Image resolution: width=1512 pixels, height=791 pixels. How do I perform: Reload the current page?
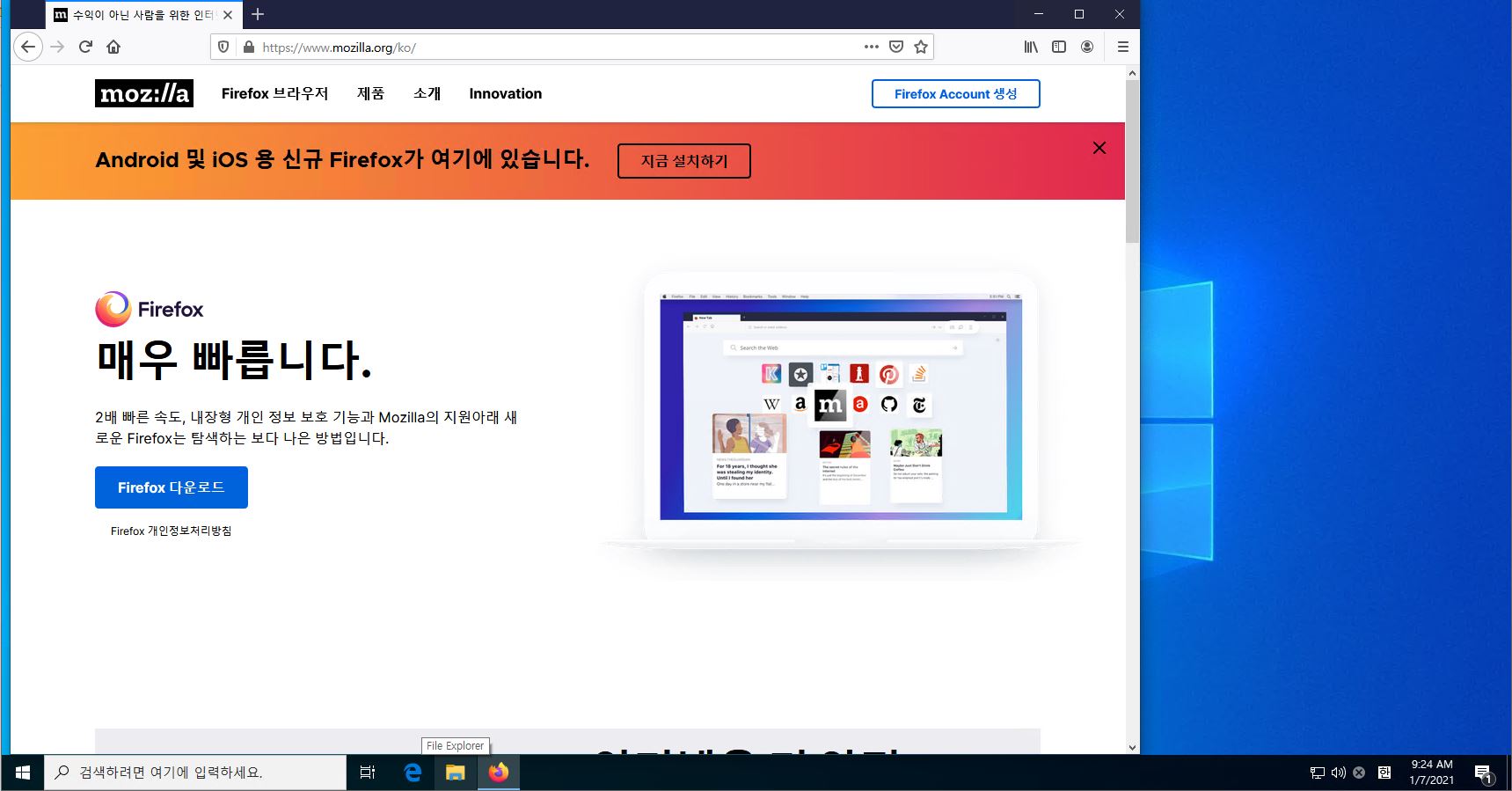(x=85, y=47)
